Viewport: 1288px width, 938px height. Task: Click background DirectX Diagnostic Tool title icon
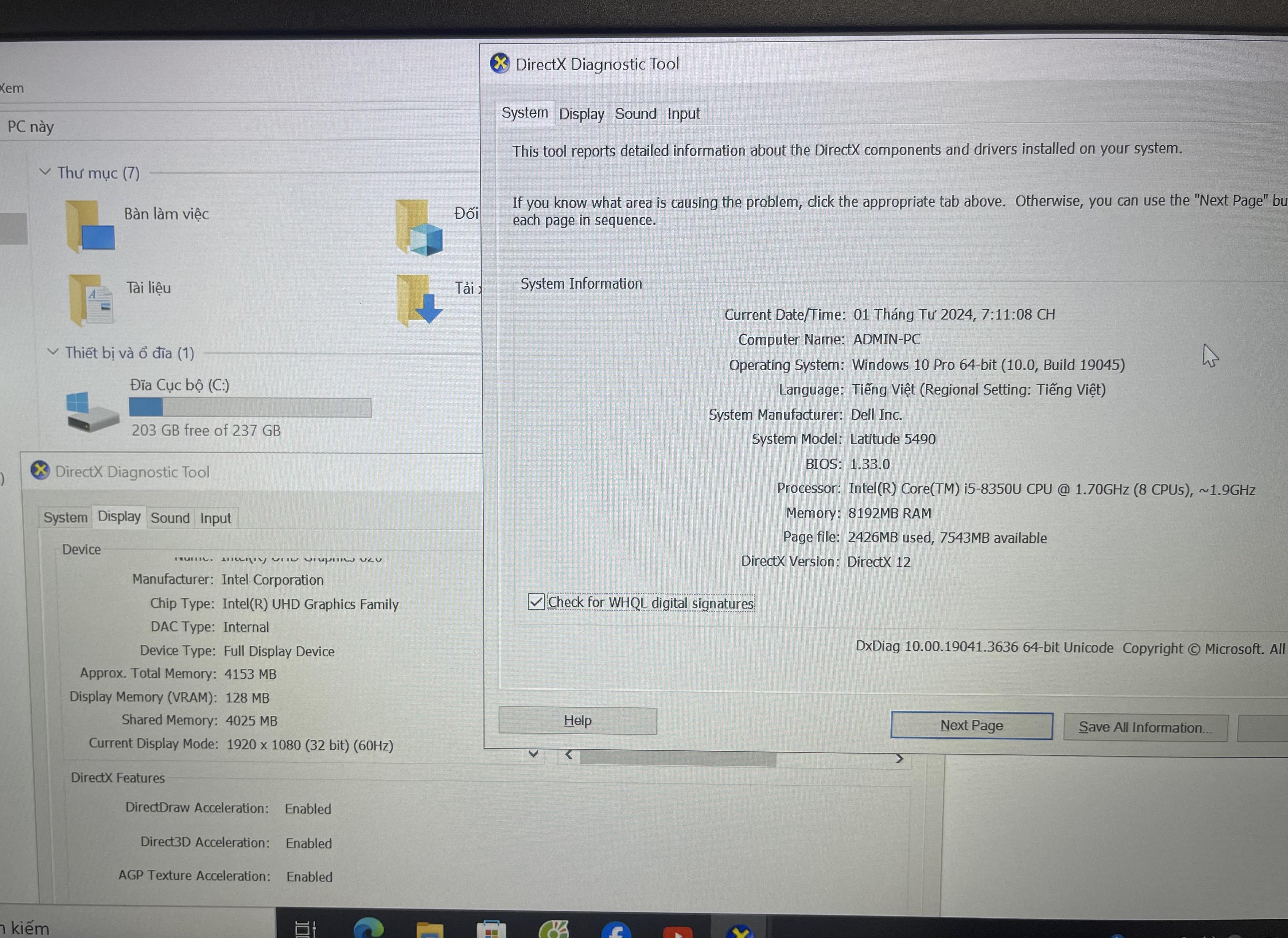point(40,470)
